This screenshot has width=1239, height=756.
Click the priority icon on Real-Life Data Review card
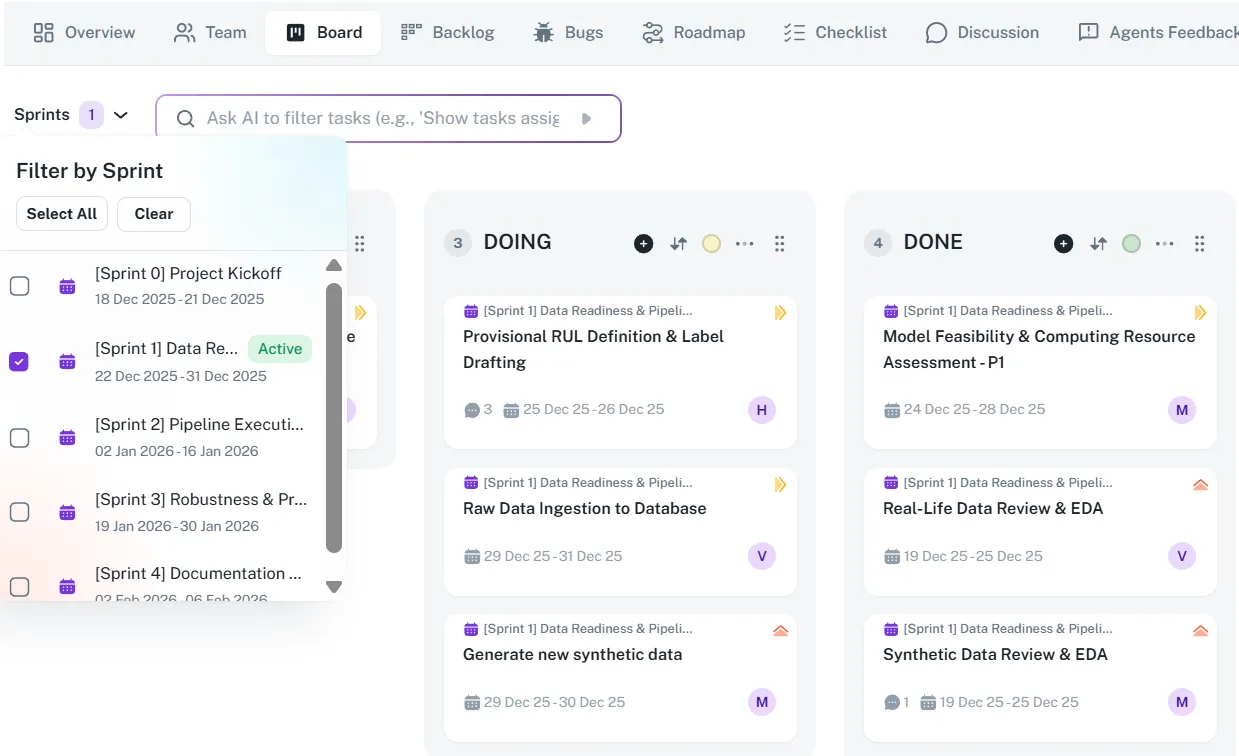click(1200, 485)
